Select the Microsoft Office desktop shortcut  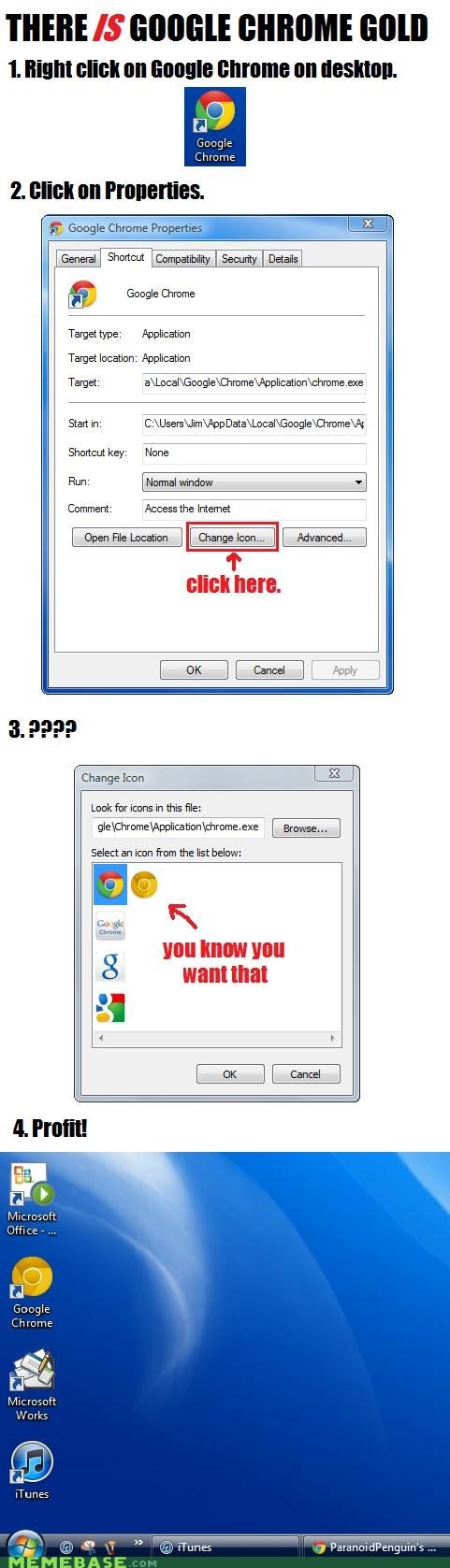pyautogui.click(x=32, y=1200)
